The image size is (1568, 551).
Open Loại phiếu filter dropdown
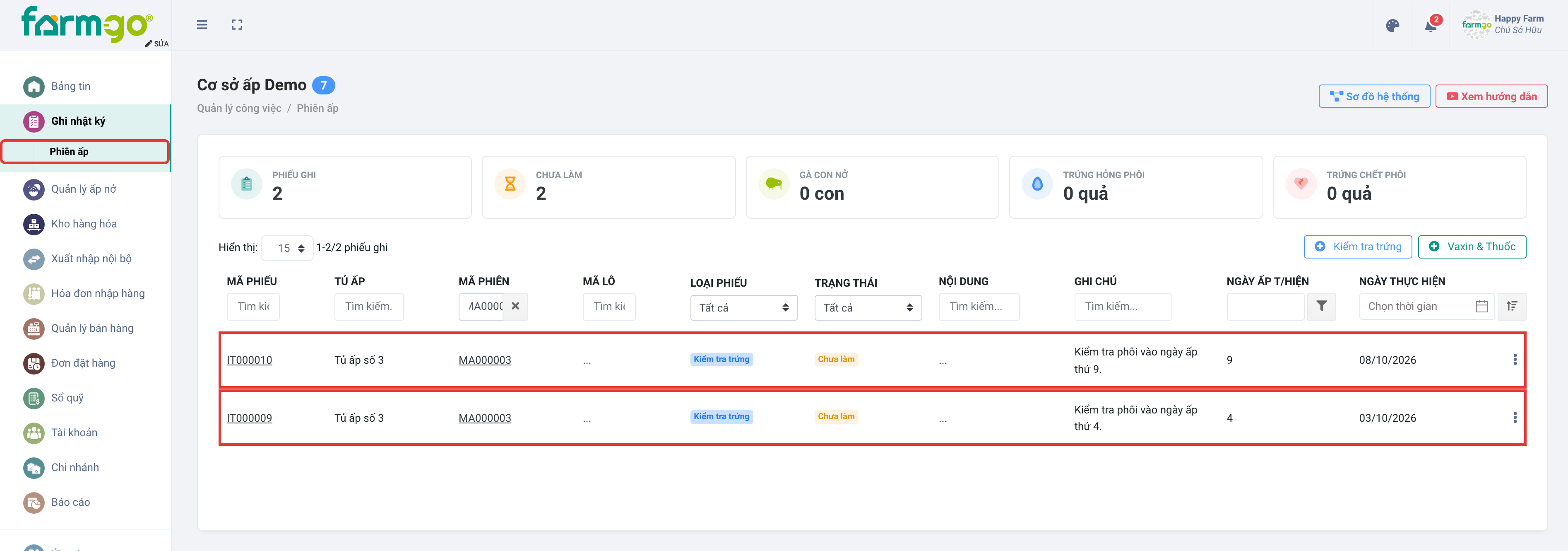[x=743, y=308]
